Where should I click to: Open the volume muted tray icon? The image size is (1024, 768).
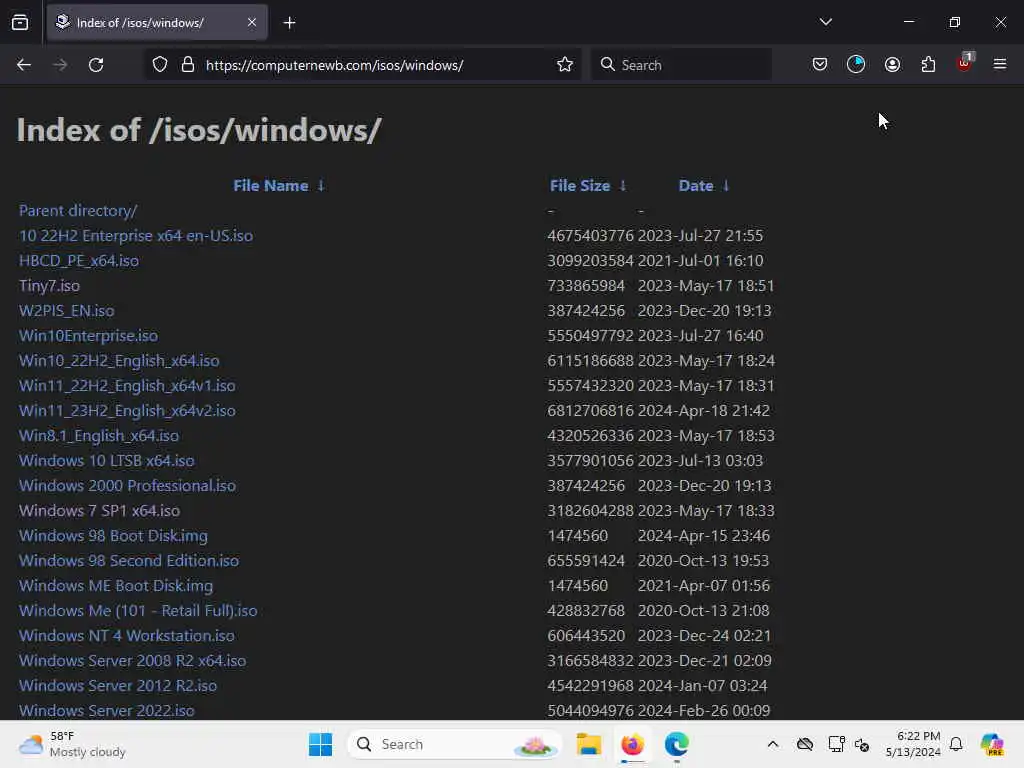(862, 744)
